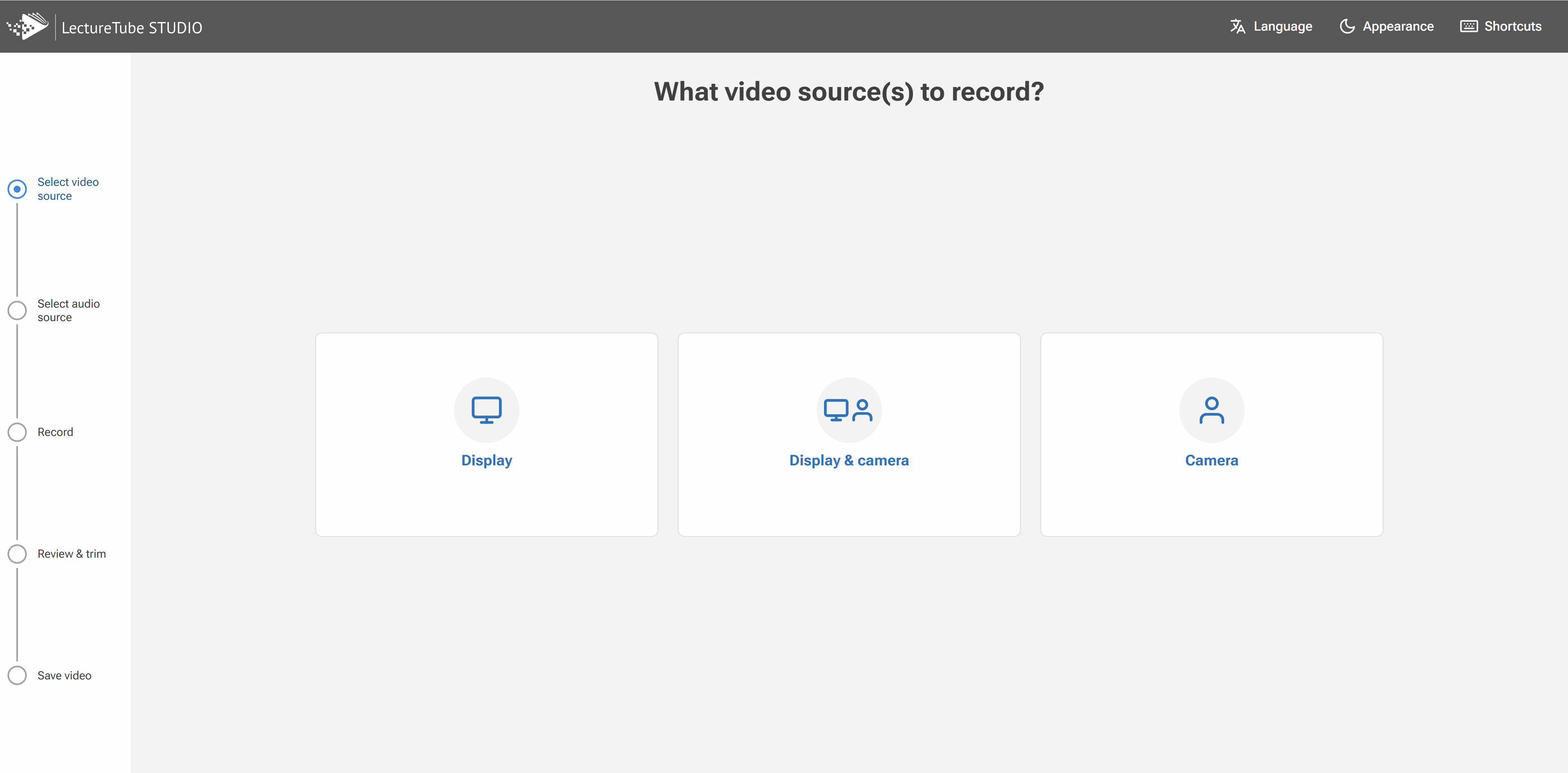The height and width of the screenshot is (773, 1568).
Task: Select the Save video step circle
Action: point(17,675)
